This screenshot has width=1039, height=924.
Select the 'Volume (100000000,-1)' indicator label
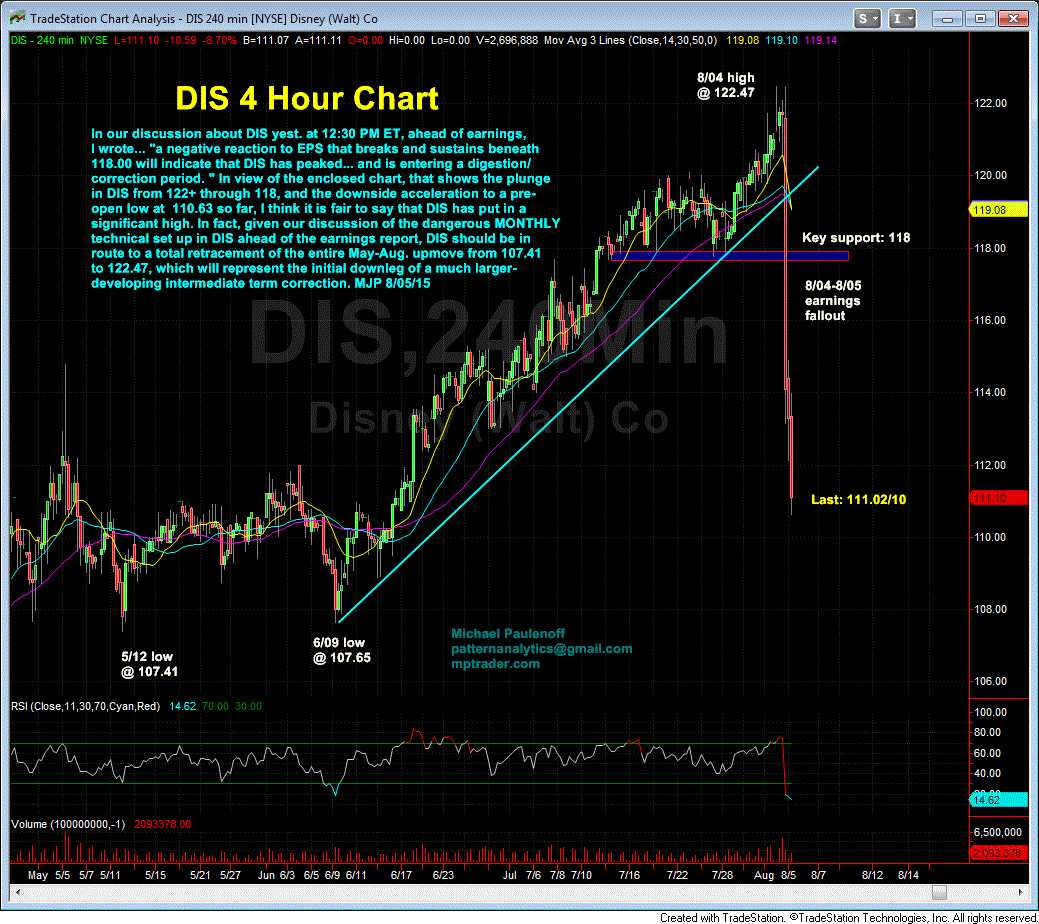pos(68,825)
